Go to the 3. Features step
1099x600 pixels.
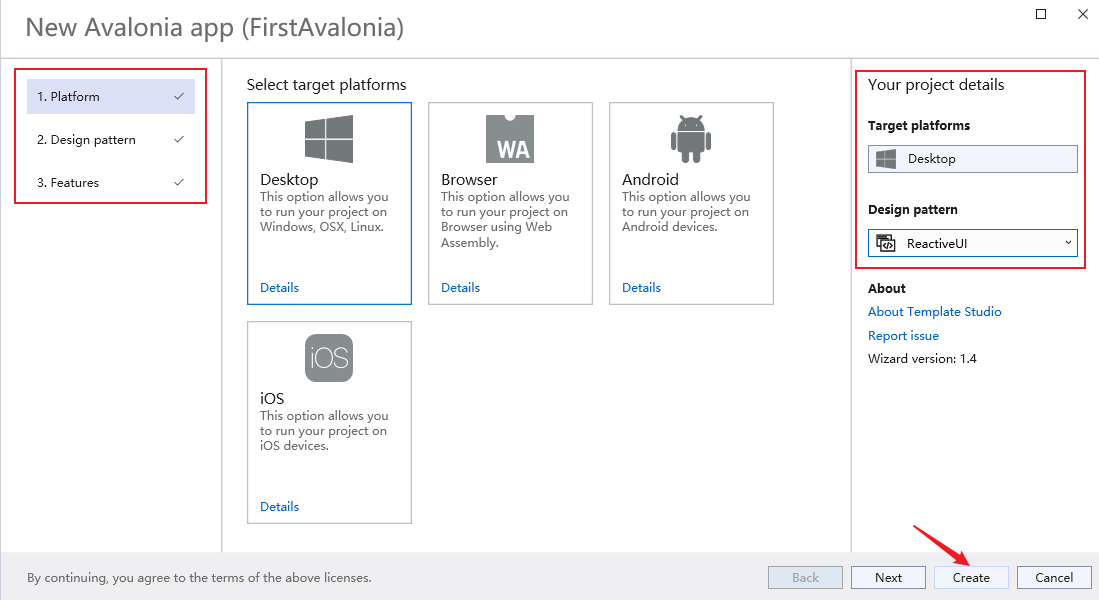111,182
